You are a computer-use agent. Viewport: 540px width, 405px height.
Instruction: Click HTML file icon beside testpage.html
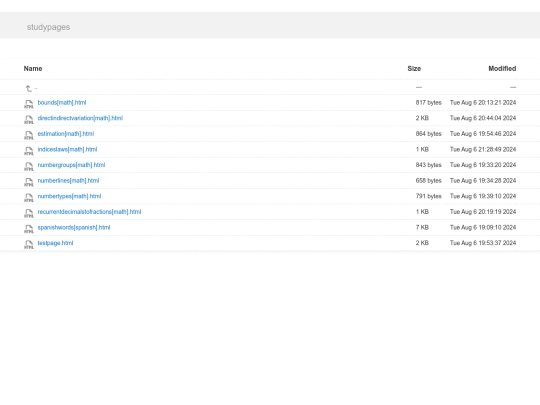tap(29, 245)
